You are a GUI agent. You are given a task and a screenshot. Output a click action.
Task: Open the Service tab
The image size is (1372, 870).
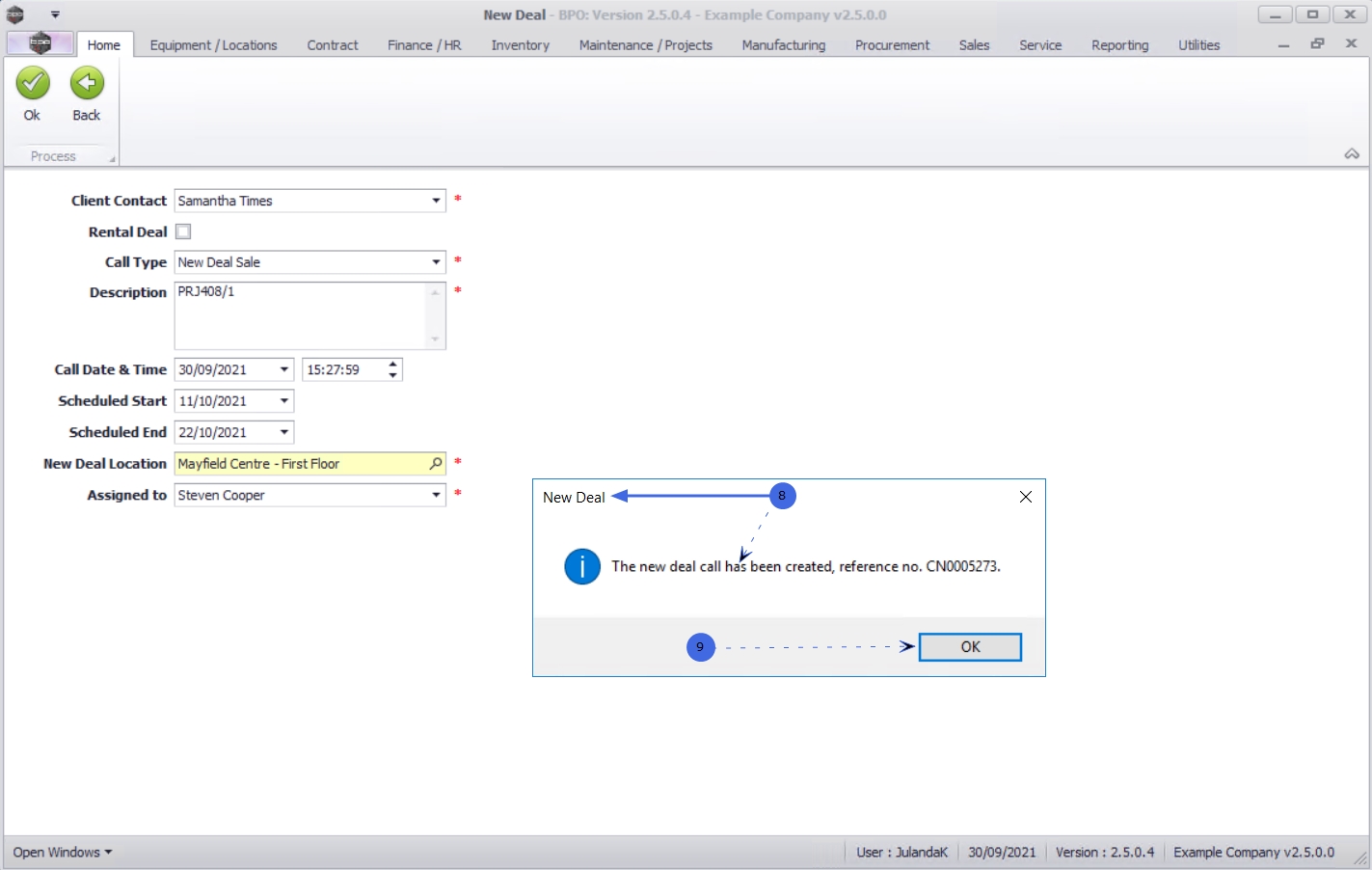tap(1040, 45)
